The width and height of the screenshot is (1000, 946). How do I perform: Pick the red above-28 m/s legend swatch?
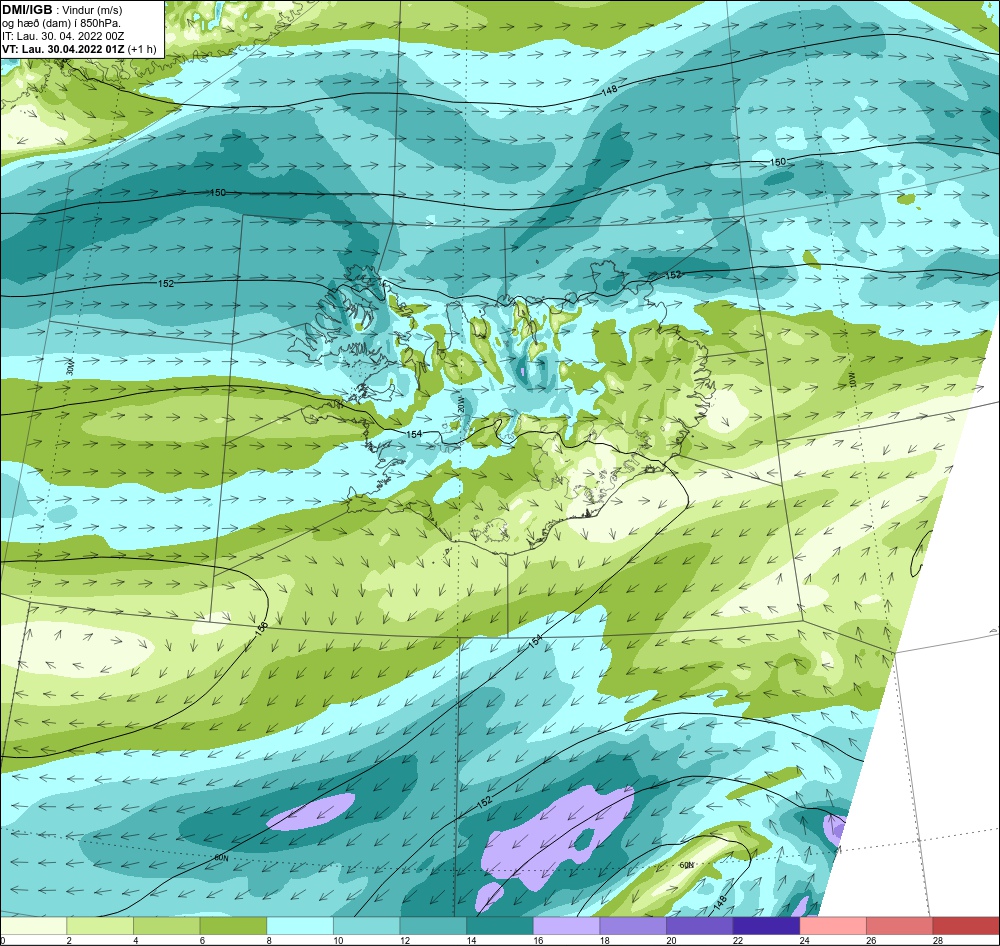[966, 926]
